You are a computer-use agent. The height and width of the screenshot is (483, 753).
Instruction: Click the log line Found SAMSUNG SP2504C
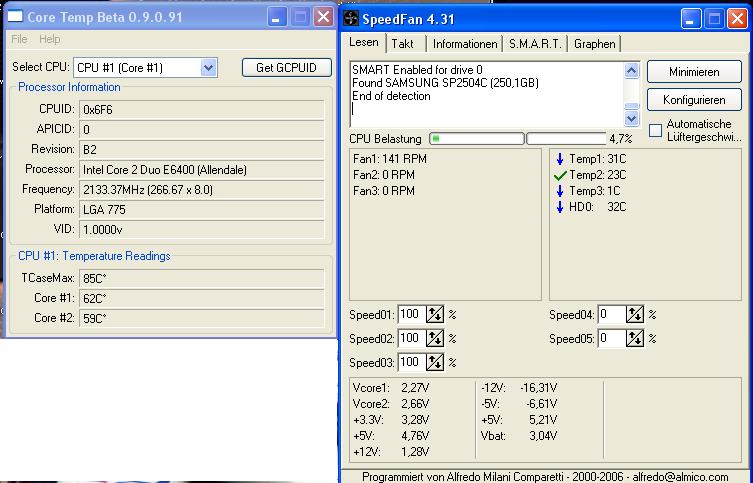(x=445, y=83)
